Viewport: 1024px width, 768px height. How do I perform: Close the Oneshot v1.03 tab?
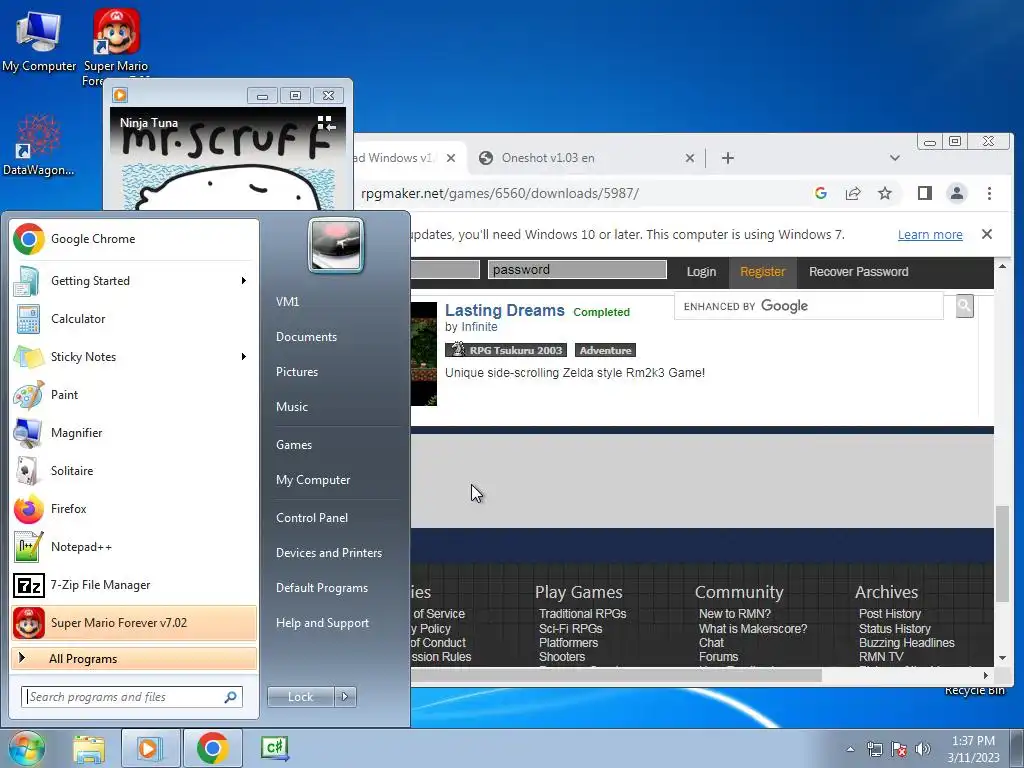coord(690,158)
